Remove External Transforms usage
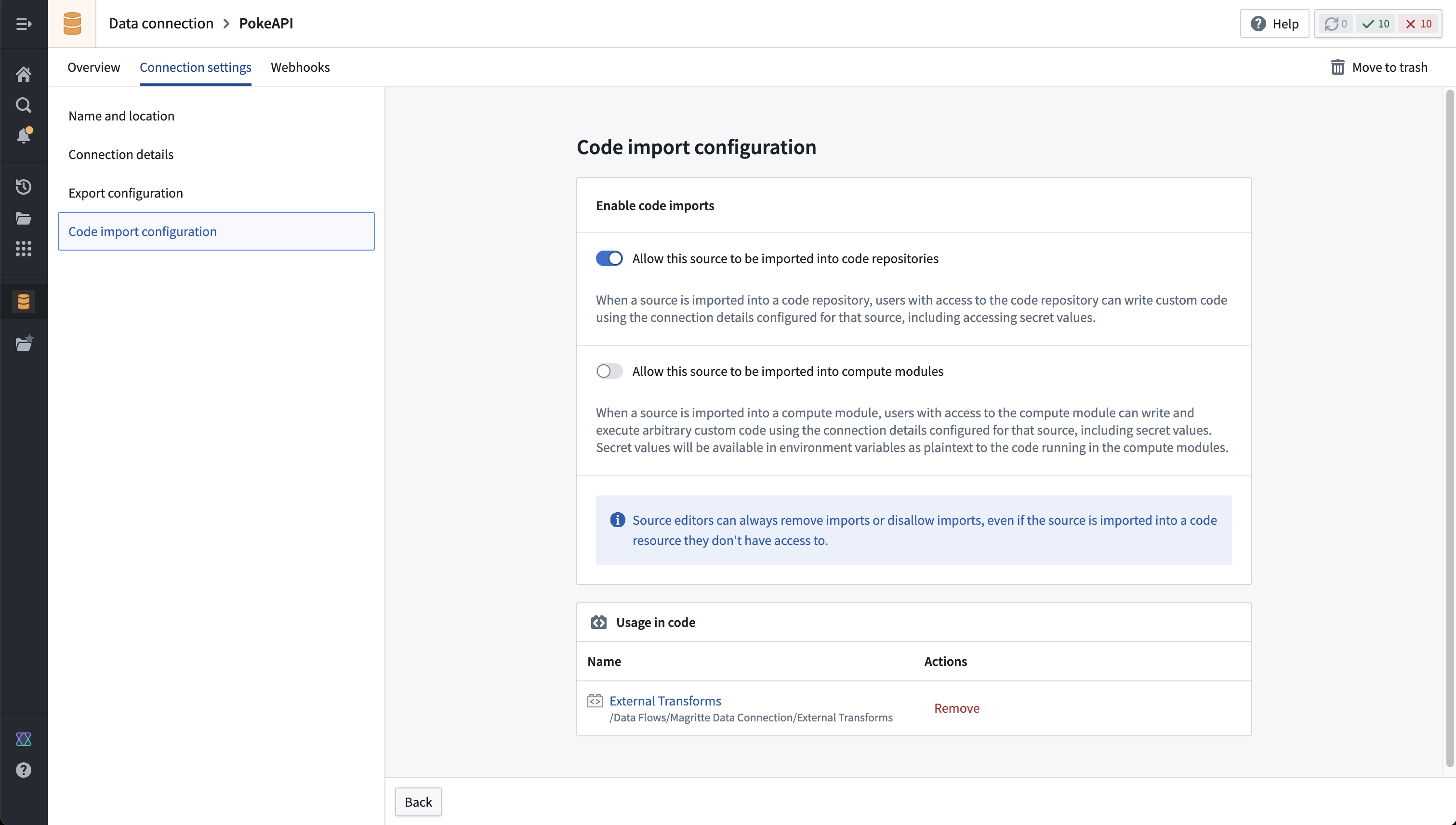 [956, 708]
